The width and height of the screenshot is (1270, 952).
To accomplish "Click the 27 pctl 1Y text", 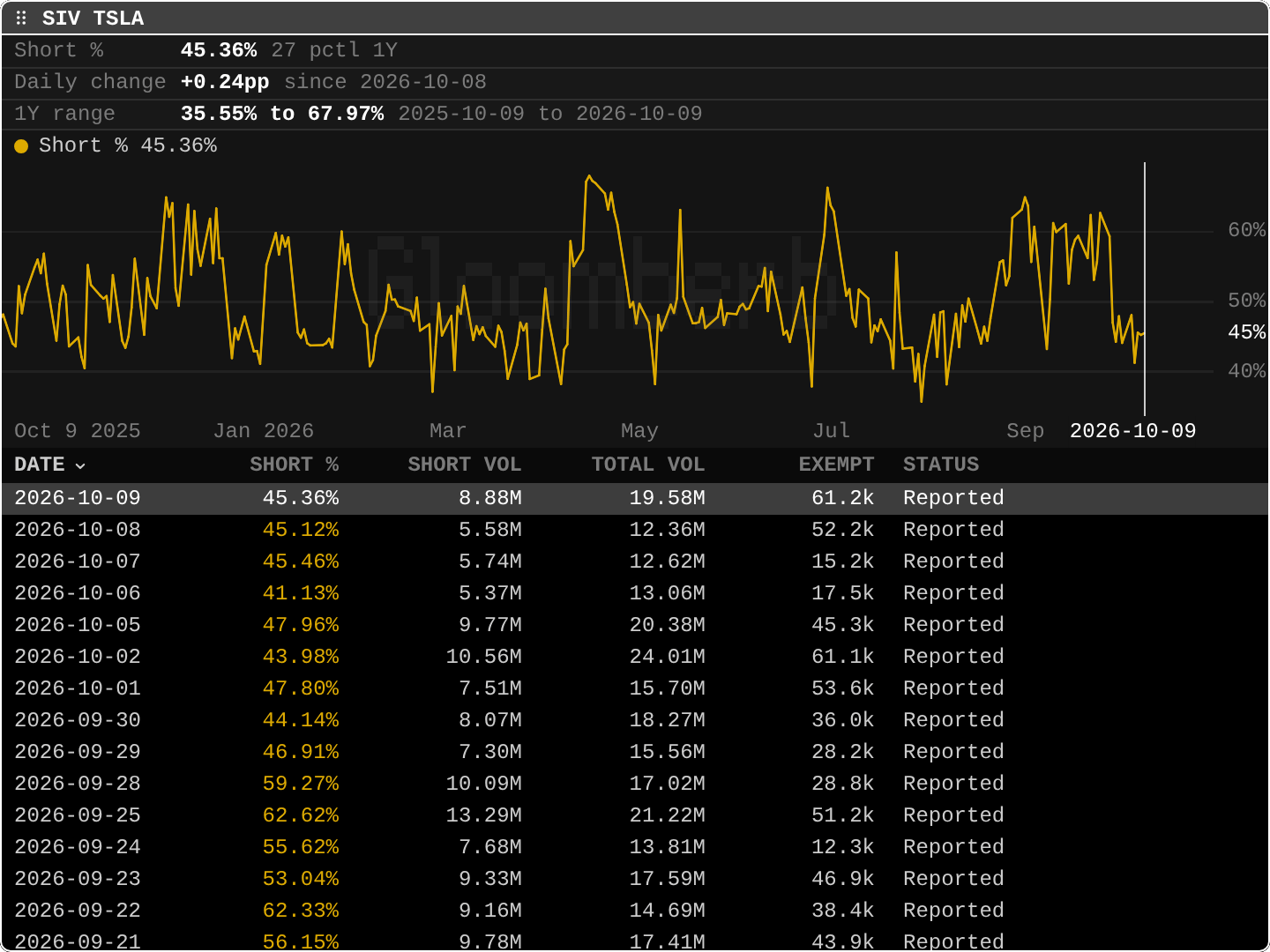I will (334, 50).
